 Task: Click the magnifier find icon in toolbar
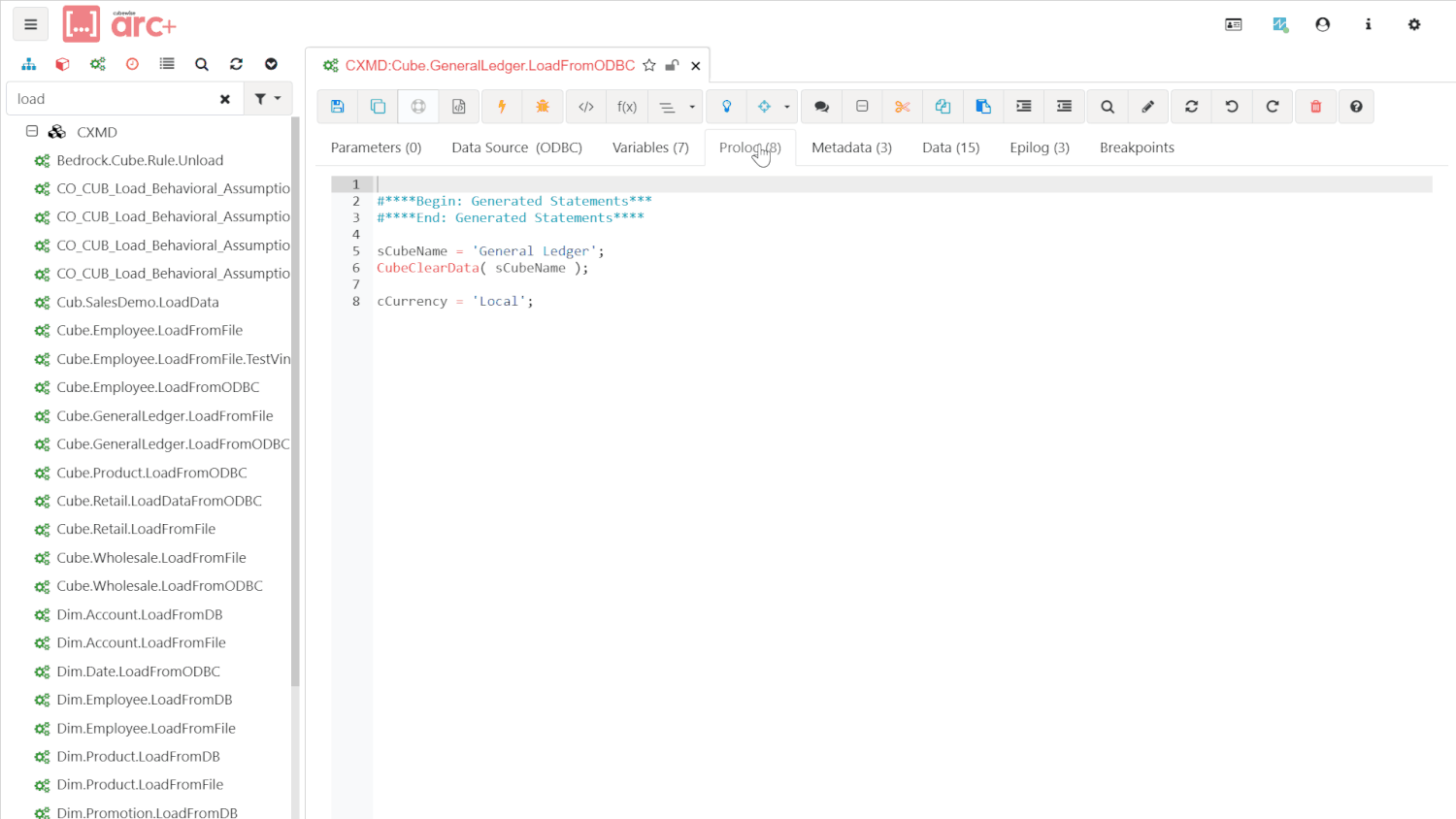tap(1108, 107)
